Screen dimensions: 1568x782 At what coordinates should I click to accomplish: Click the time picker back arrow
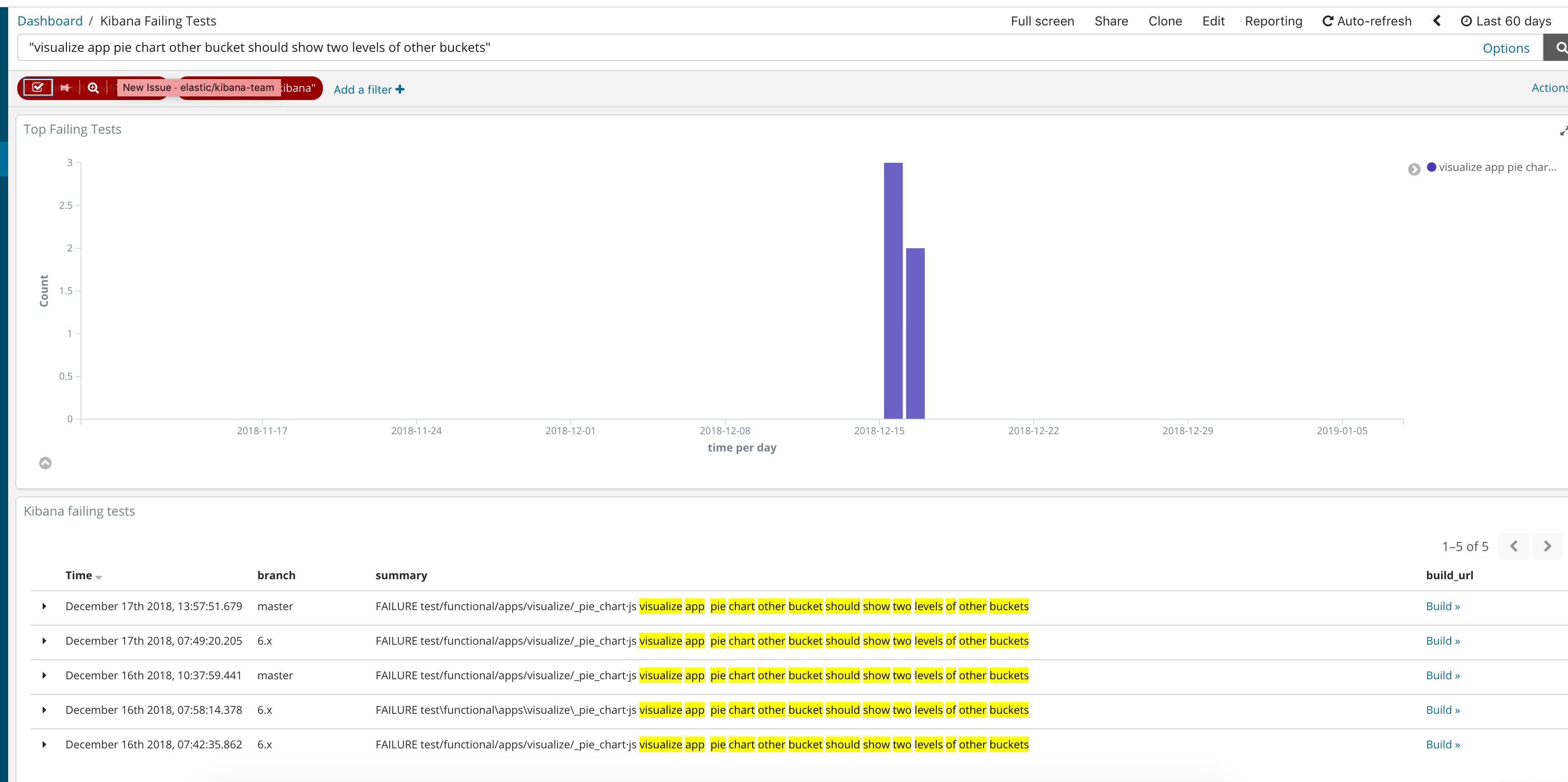1437,21
